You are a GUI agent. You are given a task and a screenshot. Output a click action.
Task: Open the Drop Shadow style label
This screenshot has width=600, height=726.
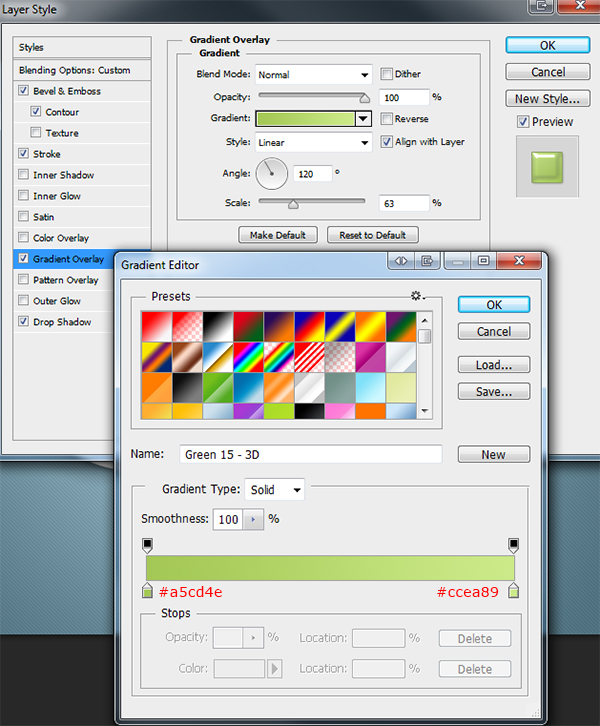62,322
